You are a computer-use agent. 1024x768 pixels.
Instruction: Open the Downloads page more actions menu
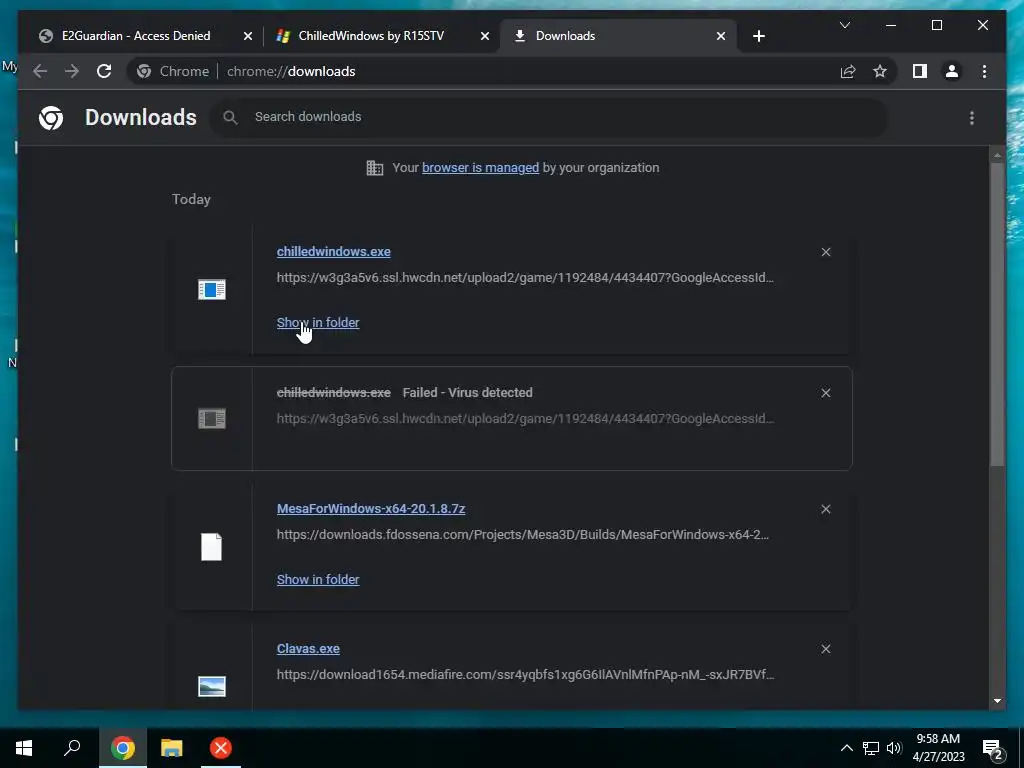tap(972, 118)
